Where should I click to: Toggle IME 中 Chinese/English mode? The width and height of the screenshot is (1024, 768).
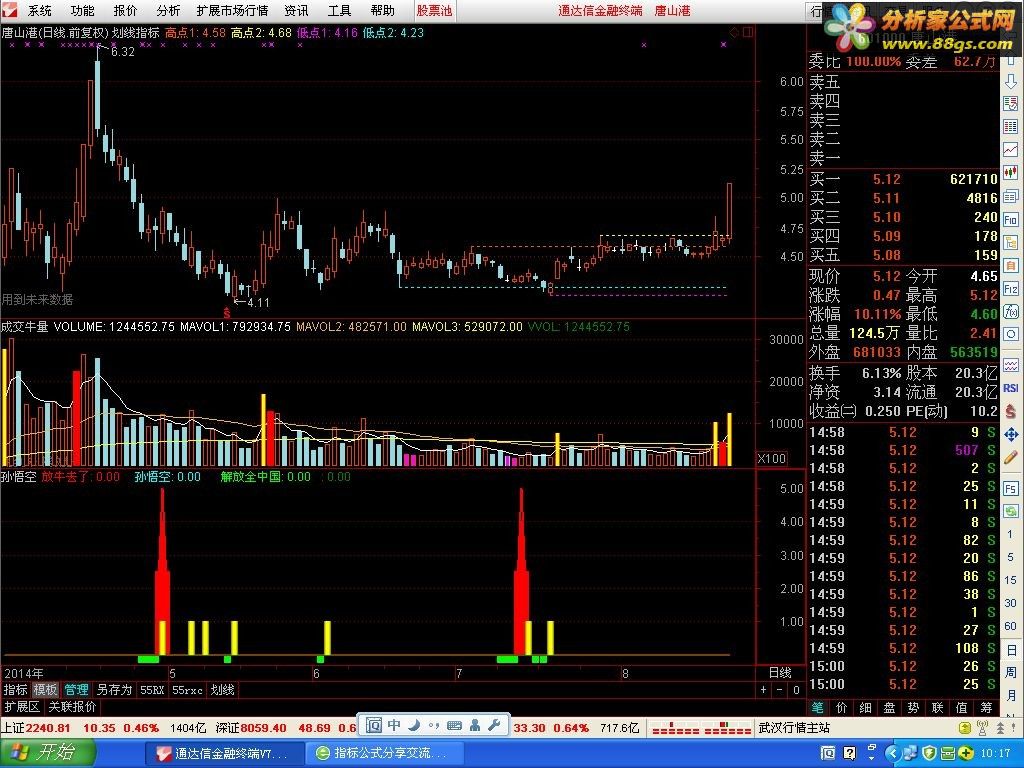pos(394,725)
